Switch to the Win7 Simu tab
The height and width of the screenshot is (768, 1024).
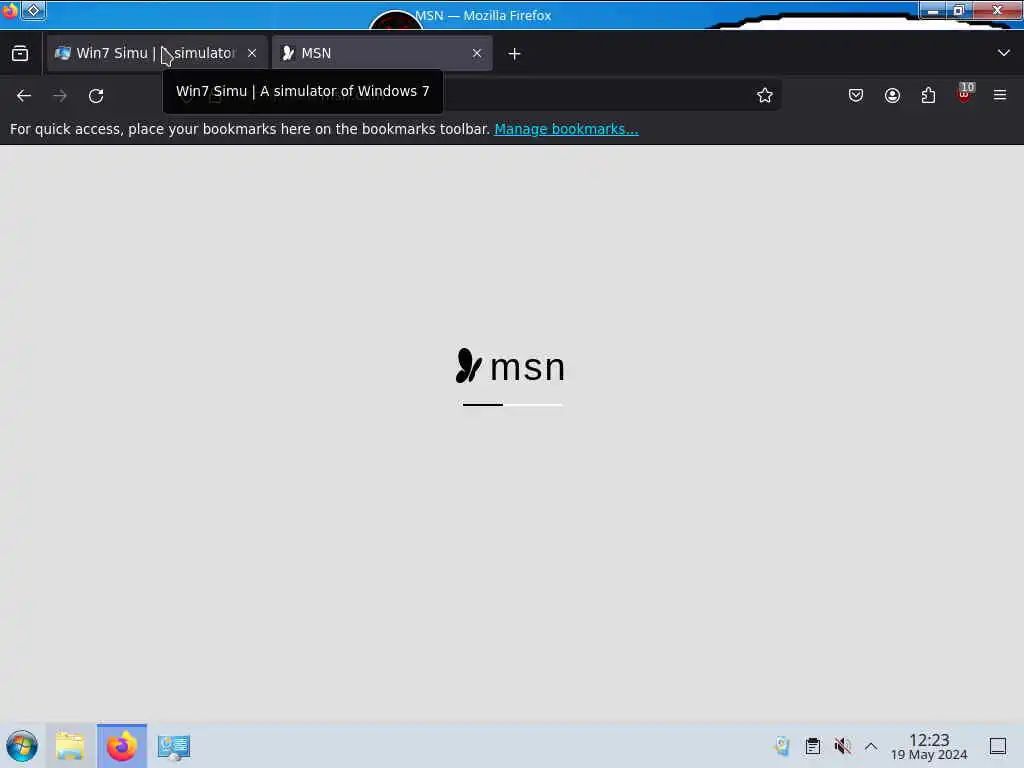point(157,54)
